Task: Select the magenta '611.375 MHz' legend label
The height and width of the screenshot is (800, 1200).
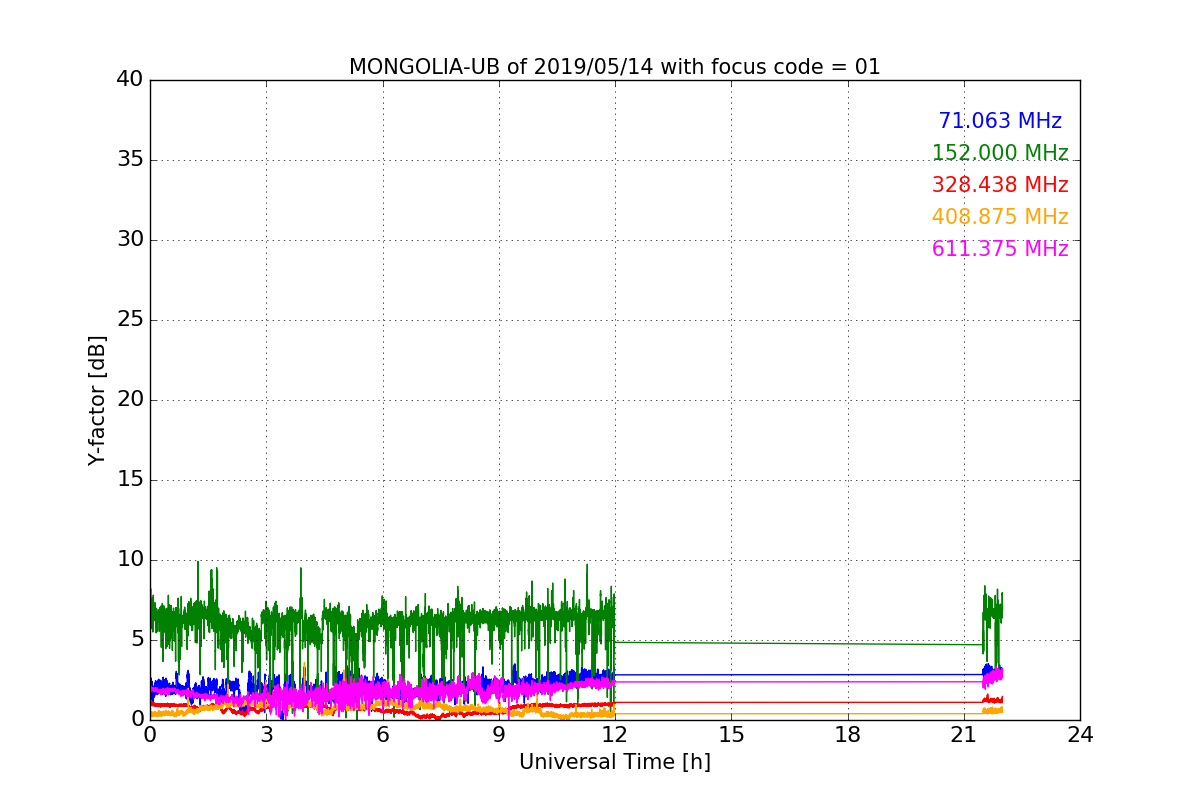Action: [x=1000, y=249]
